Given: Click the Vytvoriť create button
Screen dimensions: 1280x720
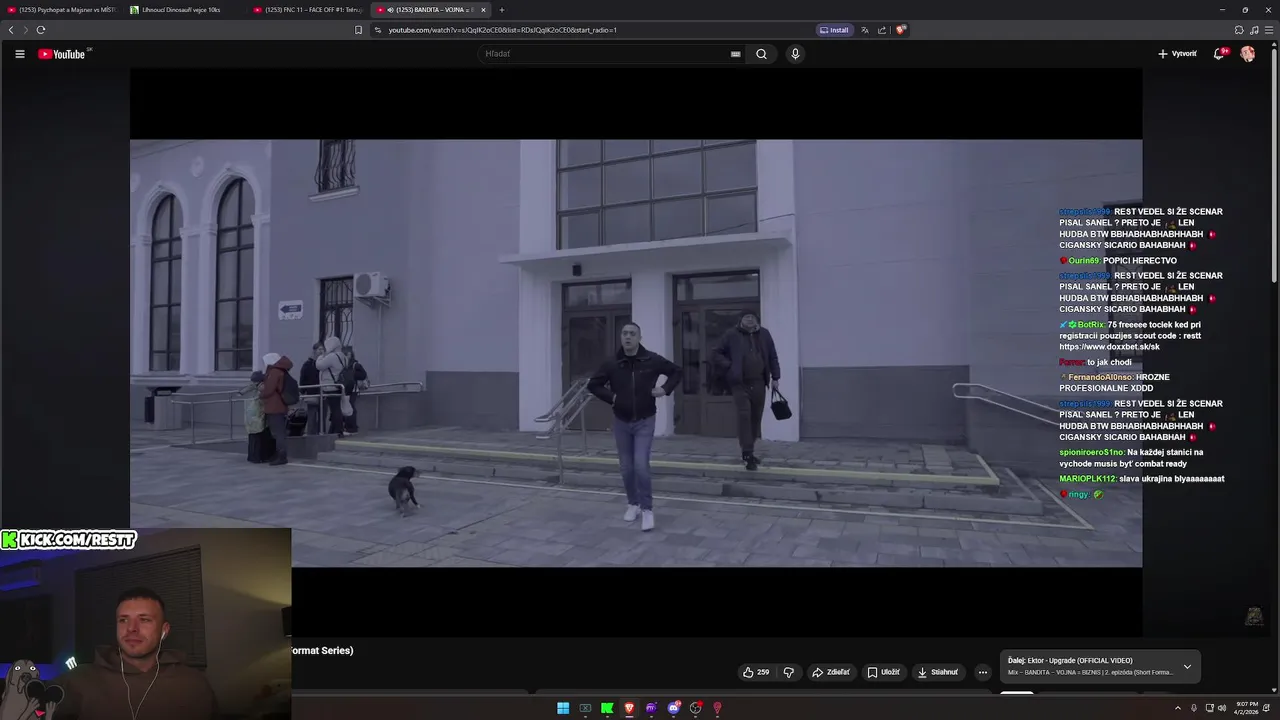Looking at the screenshot, I should (x=1177, y=54).
